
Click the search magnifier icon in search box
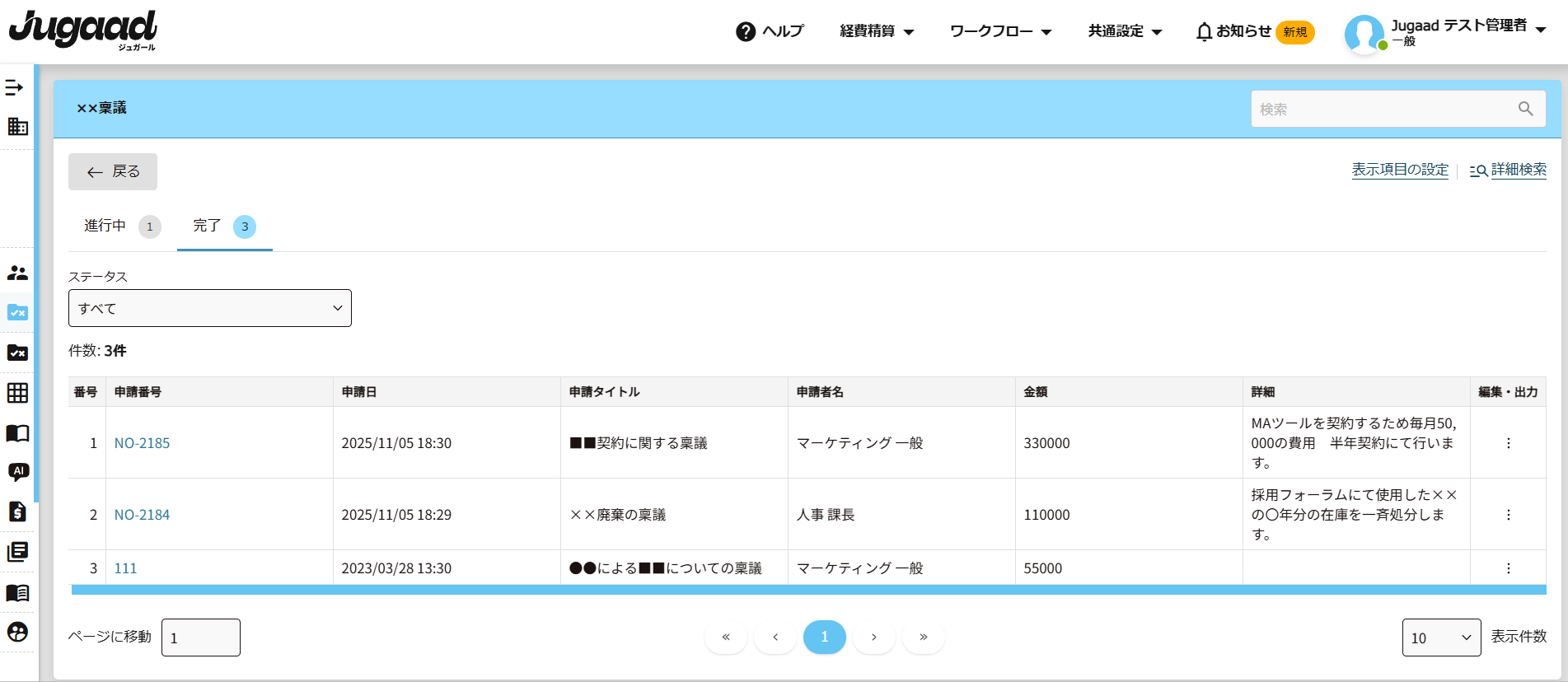pyautogui.click(x=1525, y=109)
